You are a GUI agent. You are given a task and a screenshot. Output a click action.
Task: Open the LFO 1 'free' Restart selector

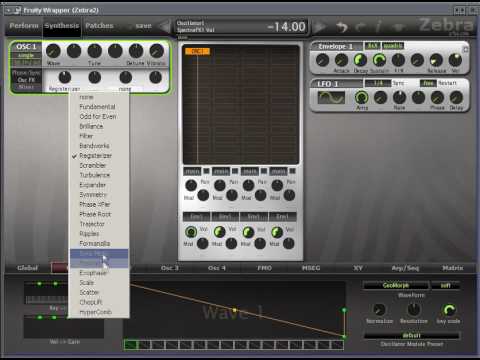[x=428, y=83]
